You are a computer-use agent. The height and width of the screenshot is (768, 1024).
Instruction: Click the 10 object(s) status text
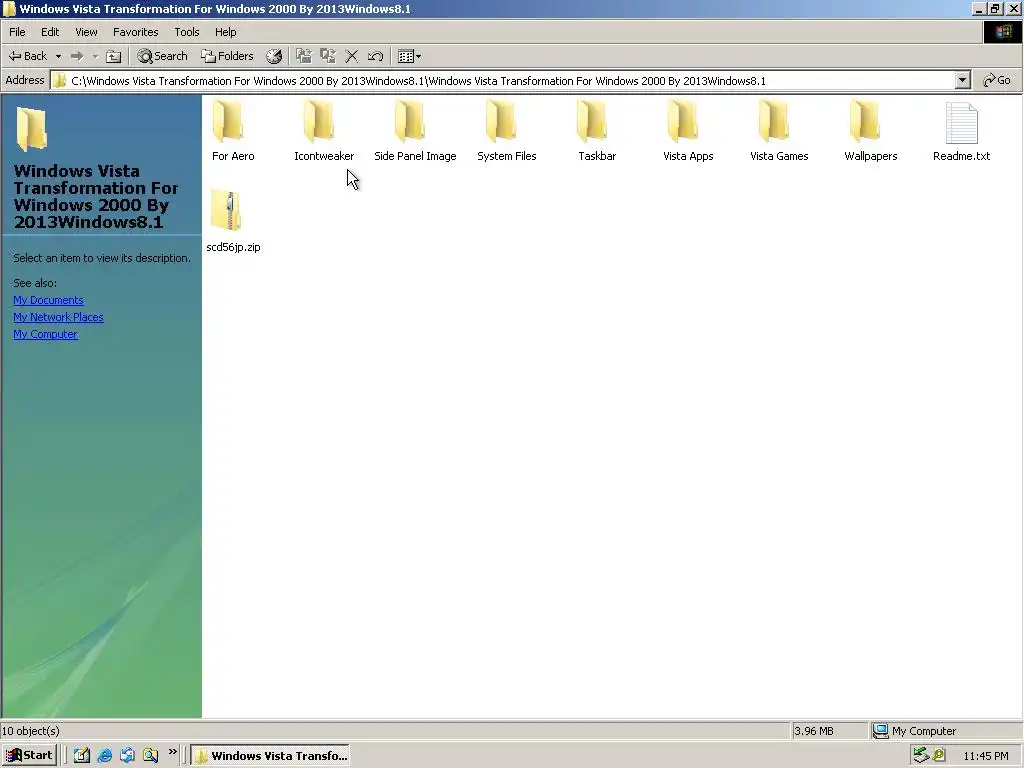coord(31,731)
